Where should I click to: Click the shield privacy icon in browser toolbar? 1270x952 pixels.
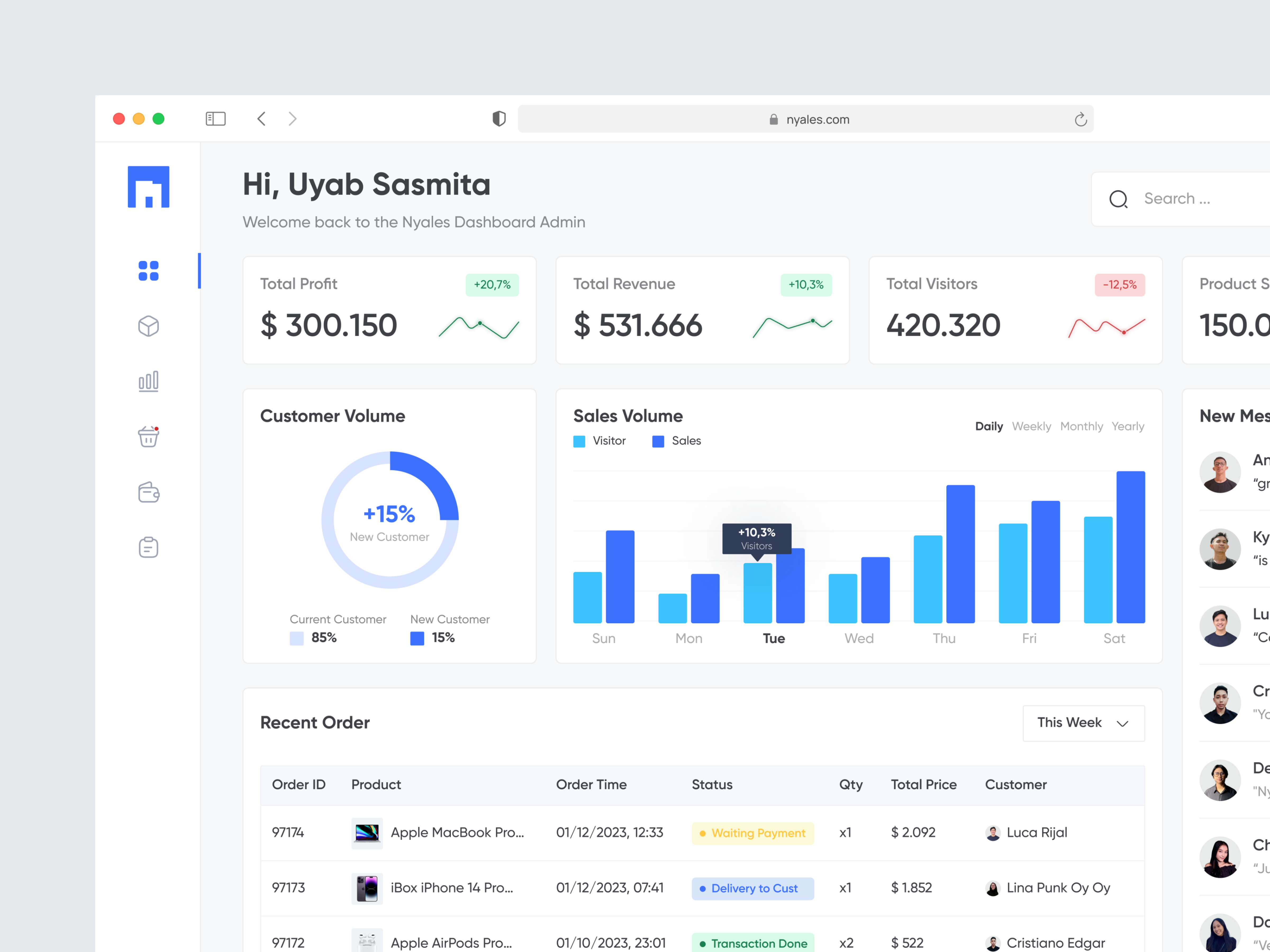click(498, 119)
